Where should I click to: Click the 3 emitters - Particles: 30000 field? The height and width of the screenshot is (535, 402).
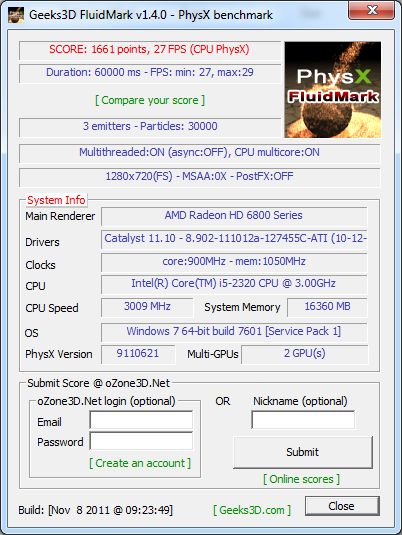click(x=150, y=127)
